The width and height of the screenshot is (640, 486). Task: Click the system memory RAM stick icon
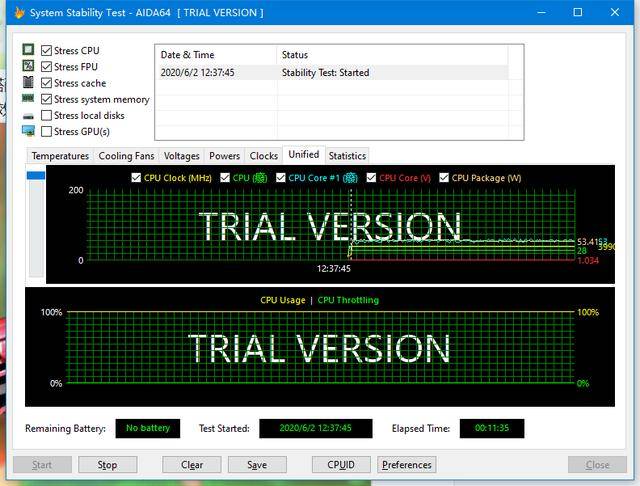28,98
